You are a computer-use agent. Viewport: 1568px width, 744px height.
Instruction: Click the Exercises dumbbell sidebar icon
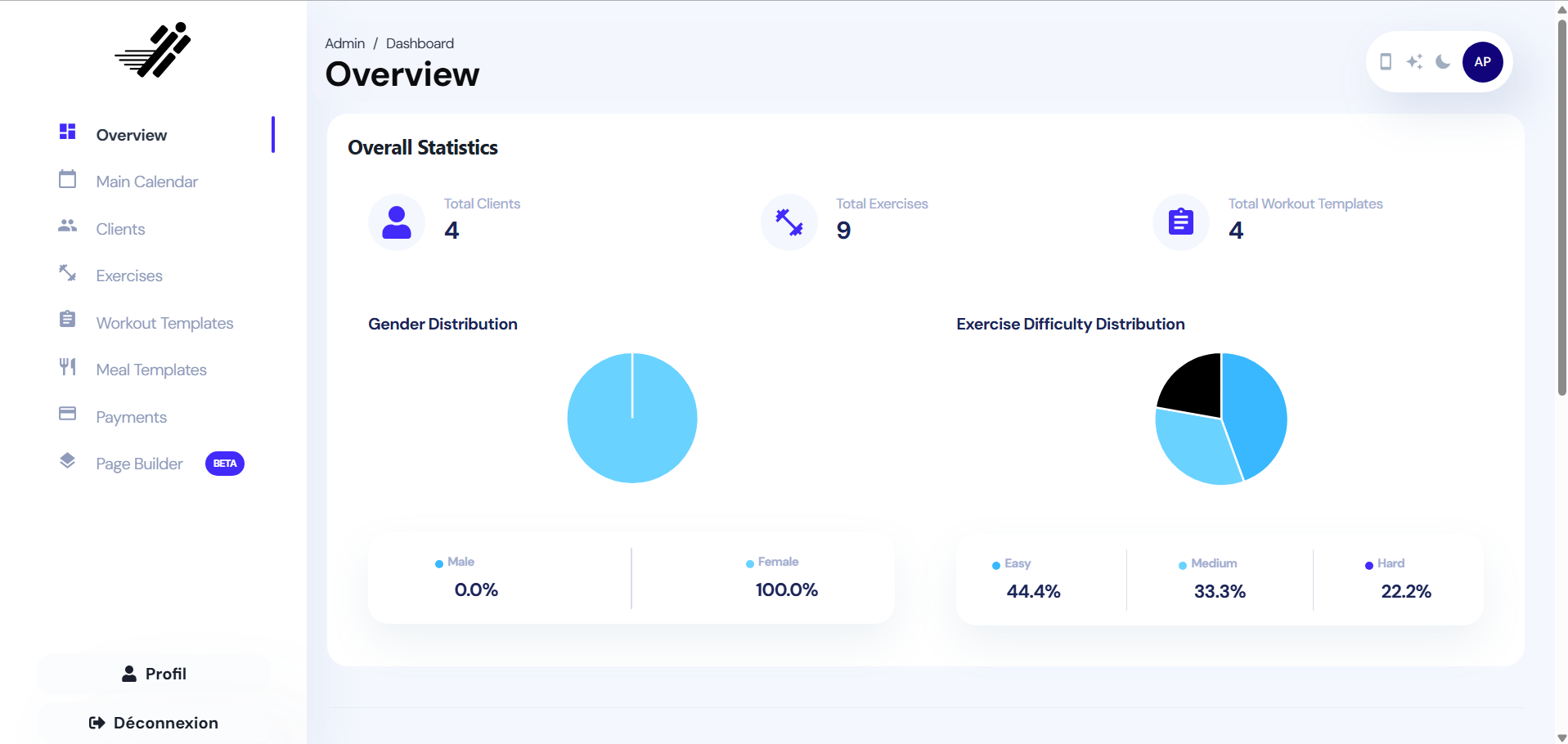point(68,273)
